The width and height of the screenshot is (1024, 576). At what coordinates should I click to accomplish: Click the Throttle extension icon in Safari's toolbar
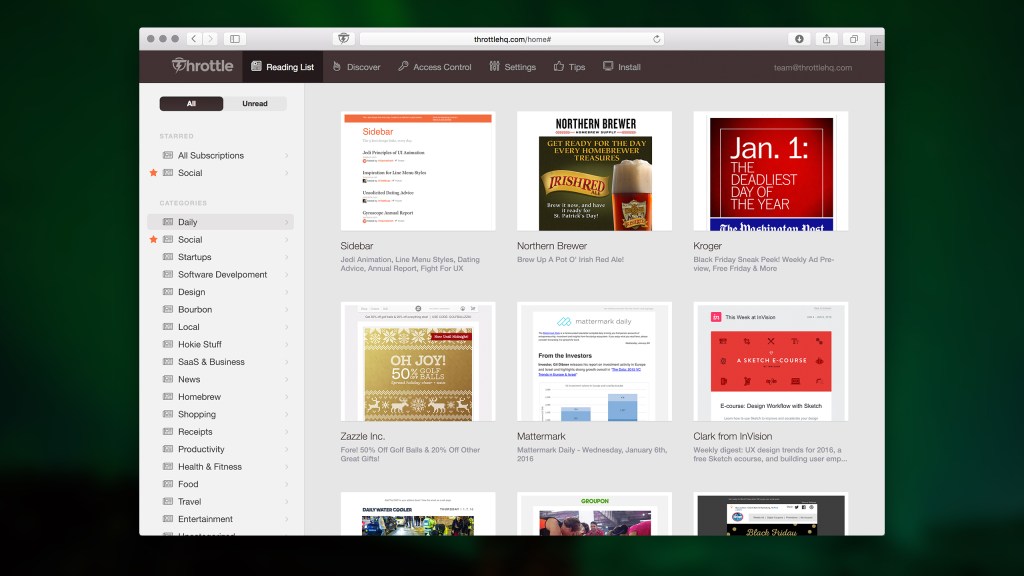(x=343, y=39)
